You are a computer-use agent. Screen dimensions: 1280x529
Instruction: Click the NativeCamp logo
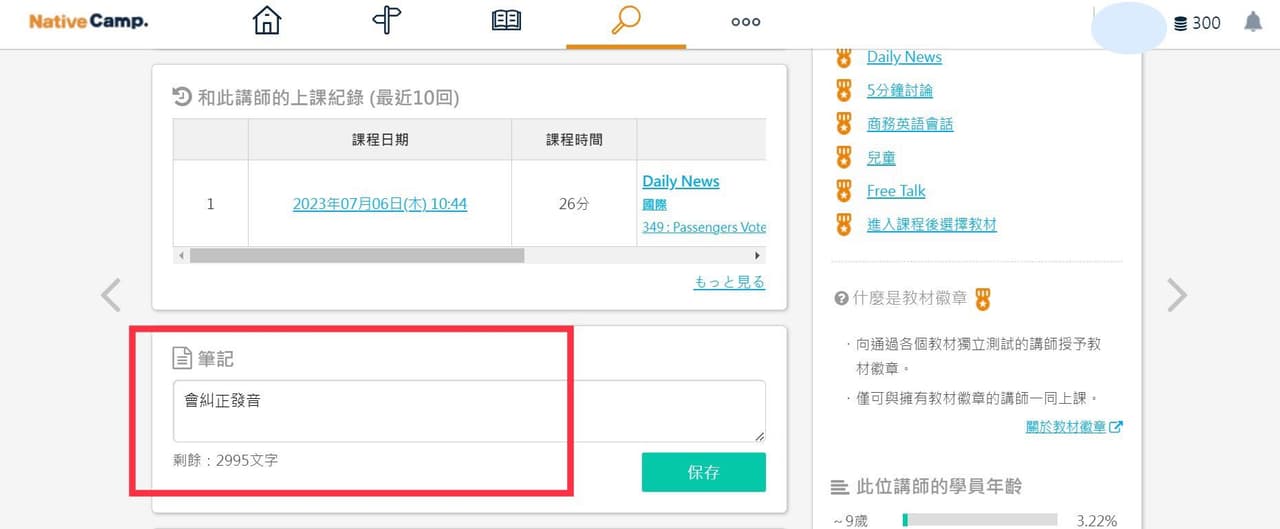coord(88,21)
